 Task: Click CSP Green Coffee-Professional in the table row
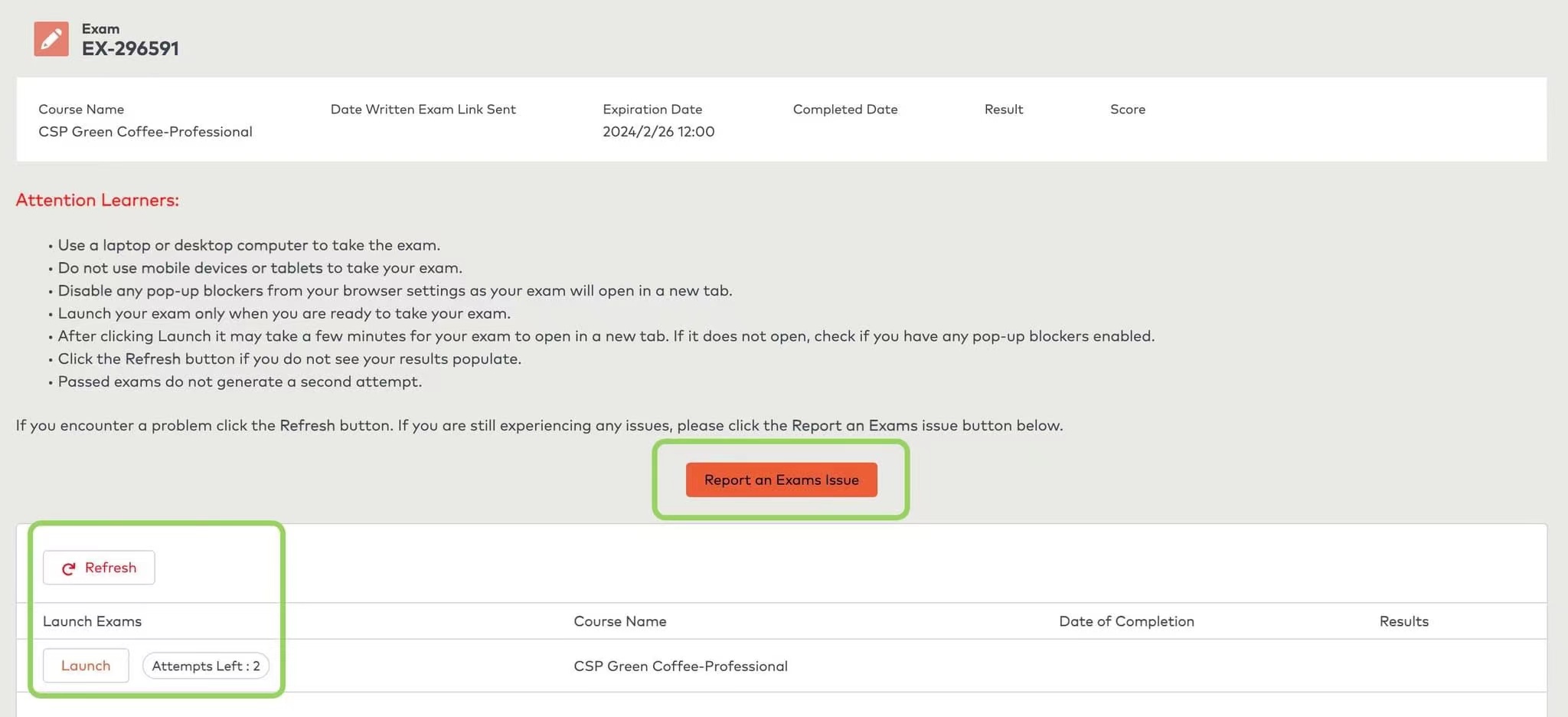680,666
